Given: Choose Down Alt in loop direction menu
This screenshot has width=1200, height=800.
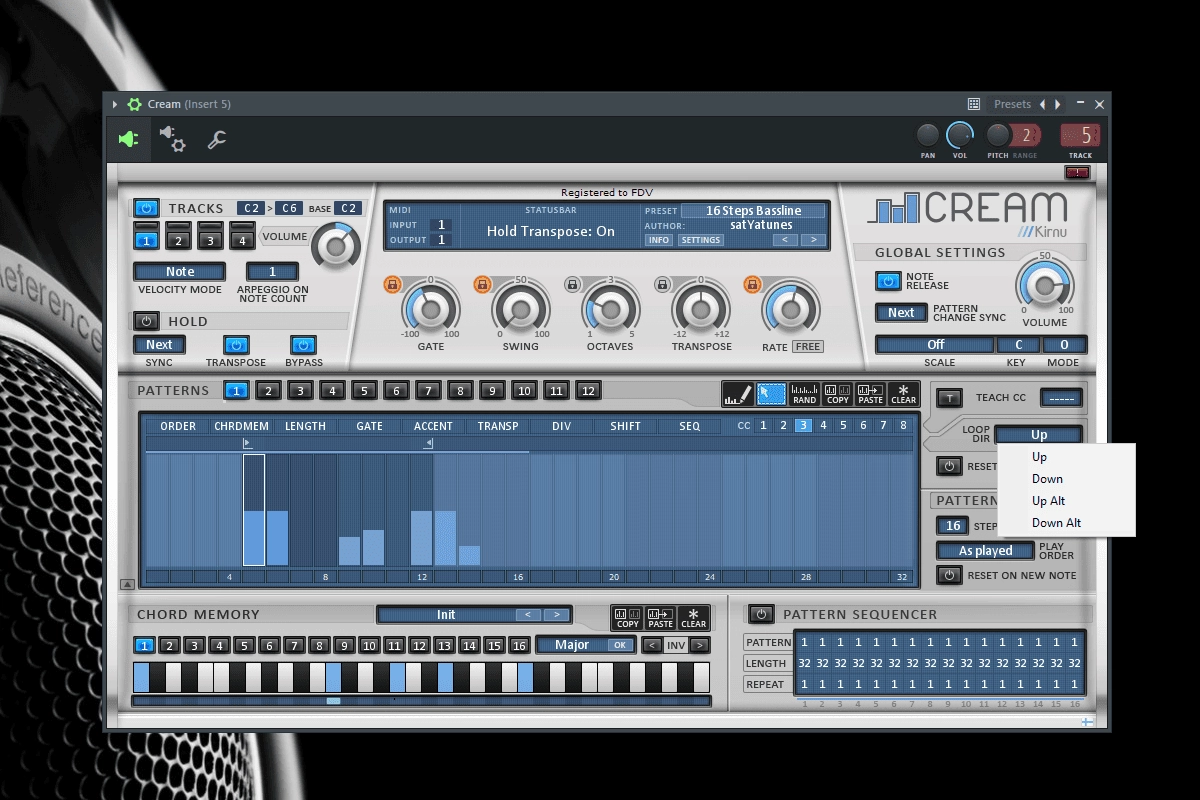Looking at the screenshot, I should (x=1056, y=523).
